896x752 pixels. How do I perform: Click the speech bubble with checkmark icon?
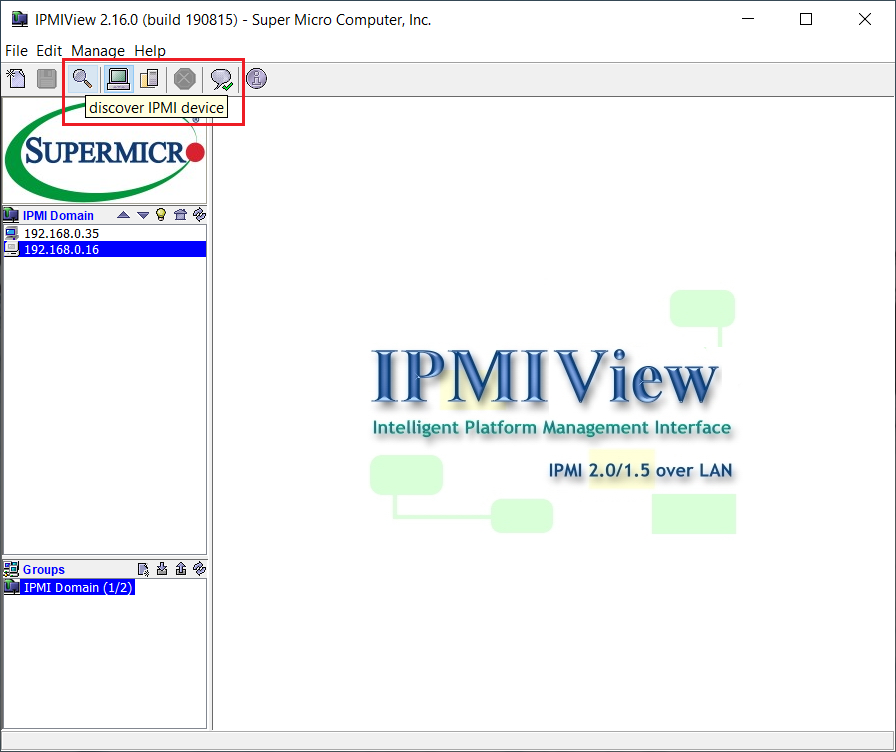tap(221, 79)
